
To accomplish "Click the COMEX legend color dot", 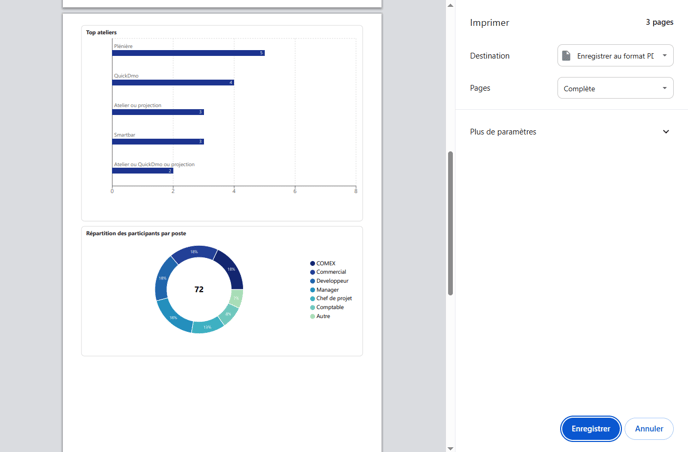I will pos(312,264).
